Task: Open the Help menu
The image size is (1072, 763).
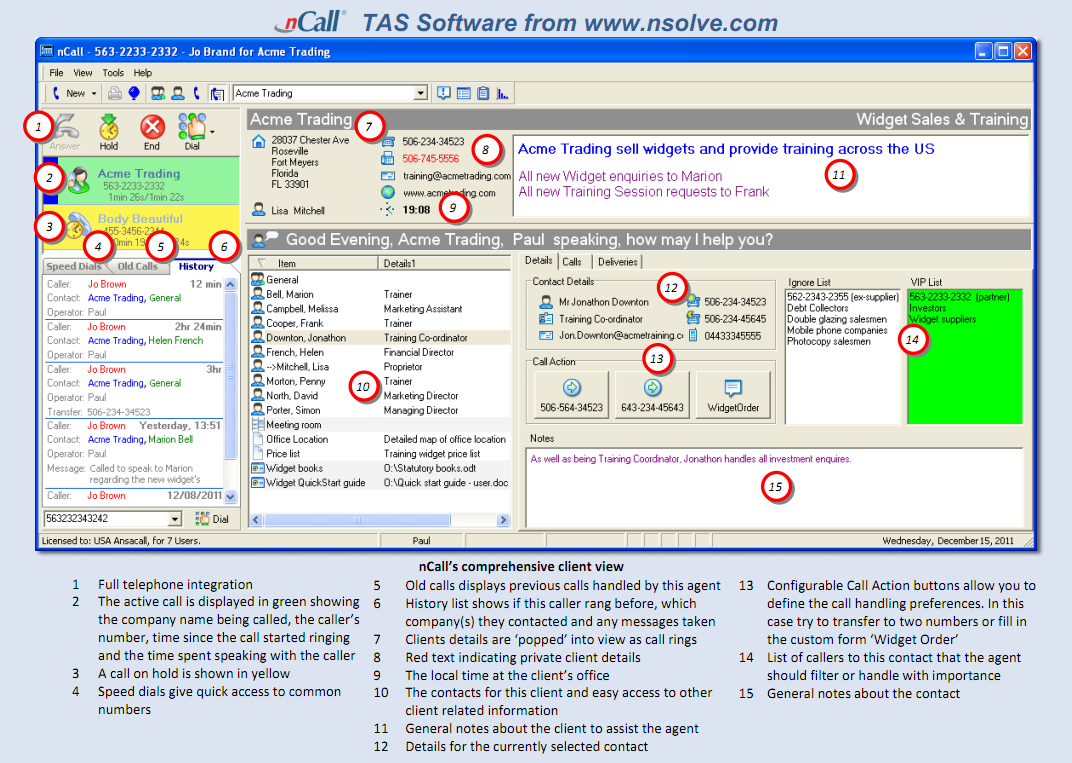Action: 142,72
